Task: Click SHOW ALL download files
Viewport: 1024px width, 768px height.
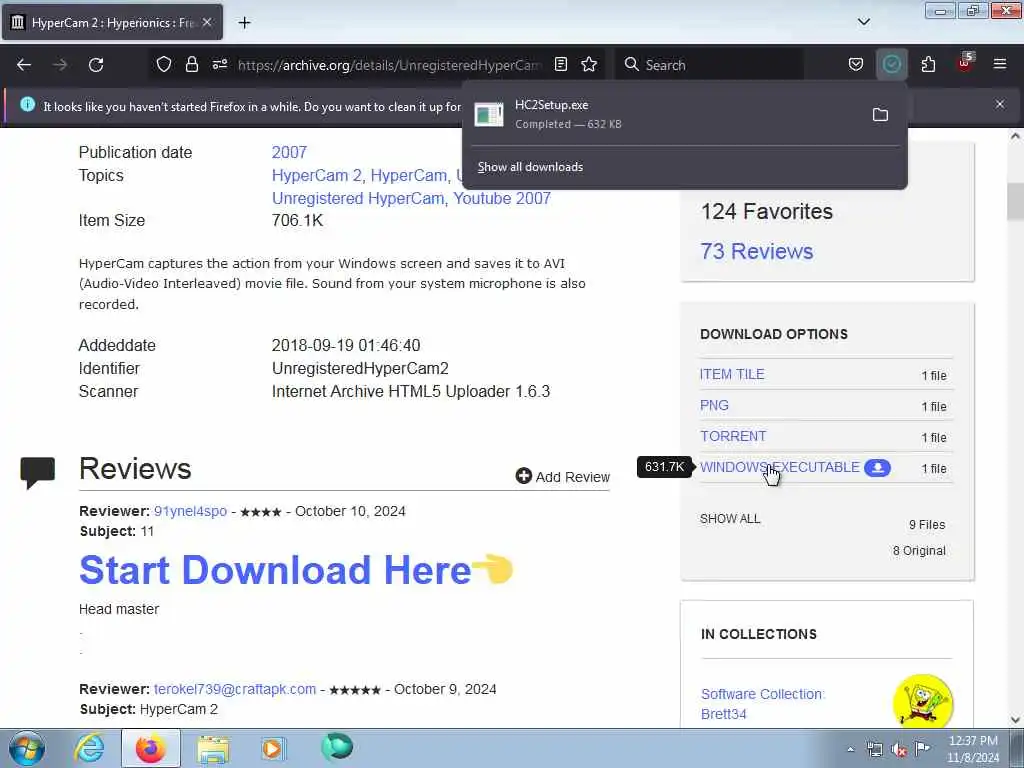Action: coord(730,519)
